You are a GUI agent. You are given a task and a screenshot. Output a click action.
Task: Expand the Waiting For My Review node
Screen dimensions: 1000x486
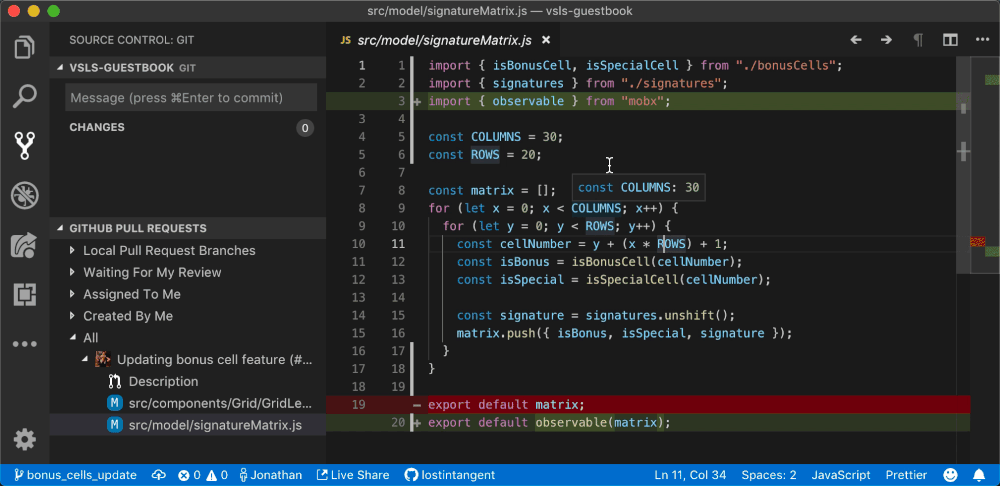click(152, 272)
